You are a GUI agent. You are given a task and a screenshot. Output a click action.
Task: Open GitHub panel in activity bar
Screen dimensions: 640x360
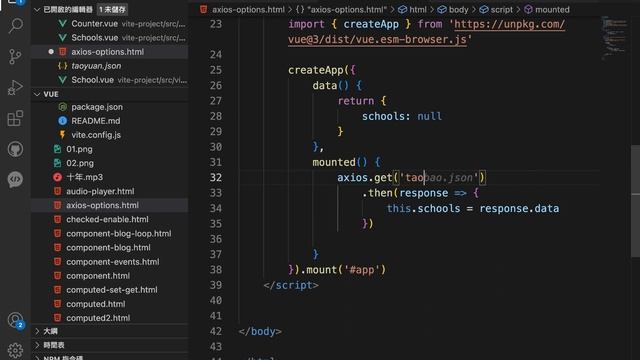coord(15,149)
